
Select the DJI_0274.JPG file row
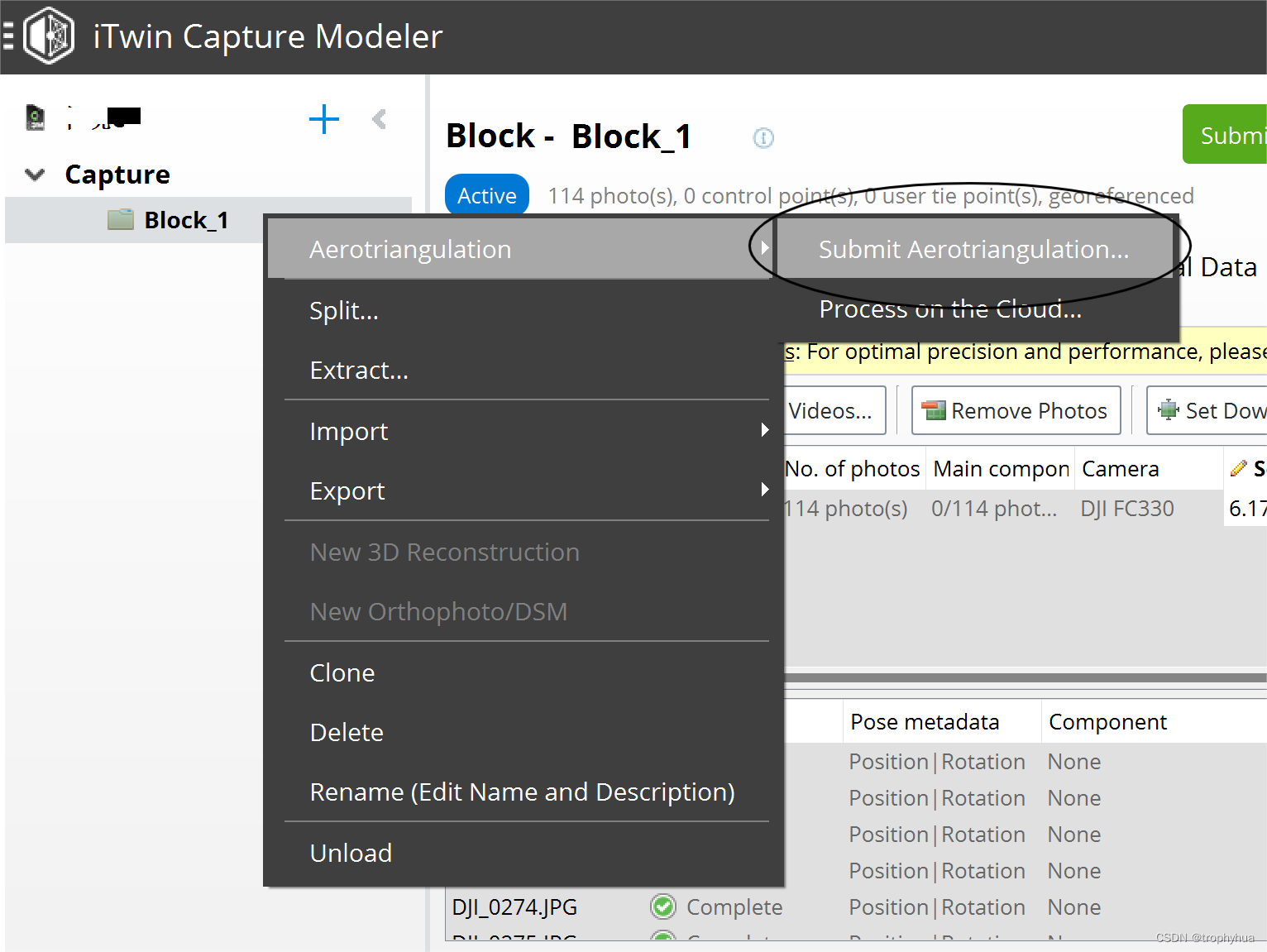click(514, 907)
